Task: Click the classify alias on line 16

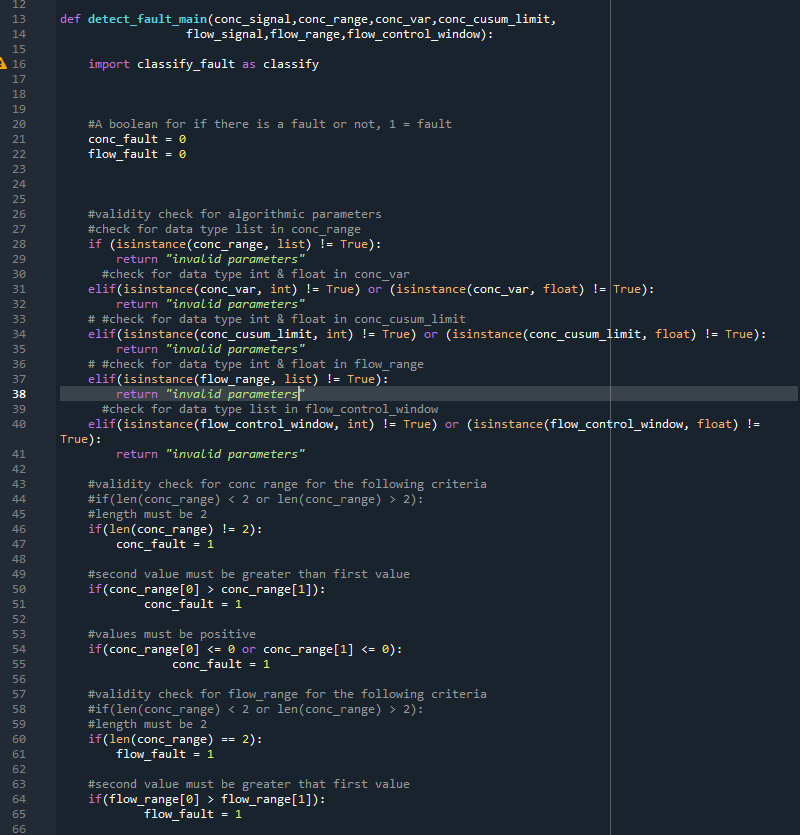Action: pyautogui.click(x=291, y=63)
